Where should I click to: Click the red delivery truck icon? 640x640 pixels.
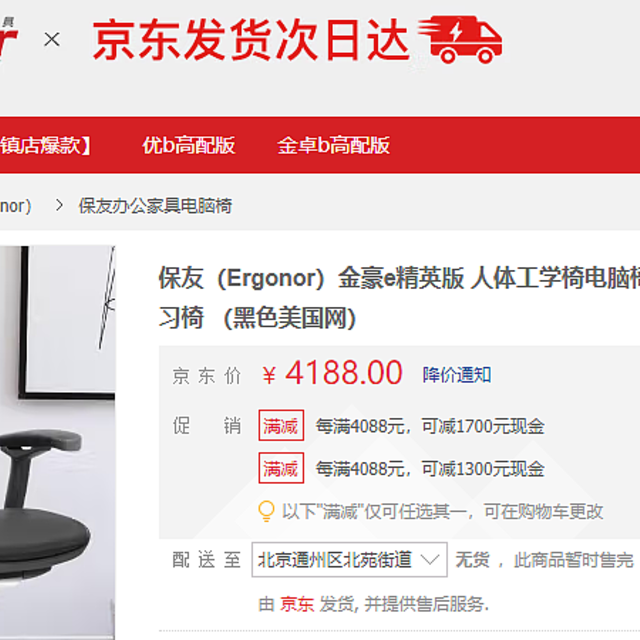460,40
